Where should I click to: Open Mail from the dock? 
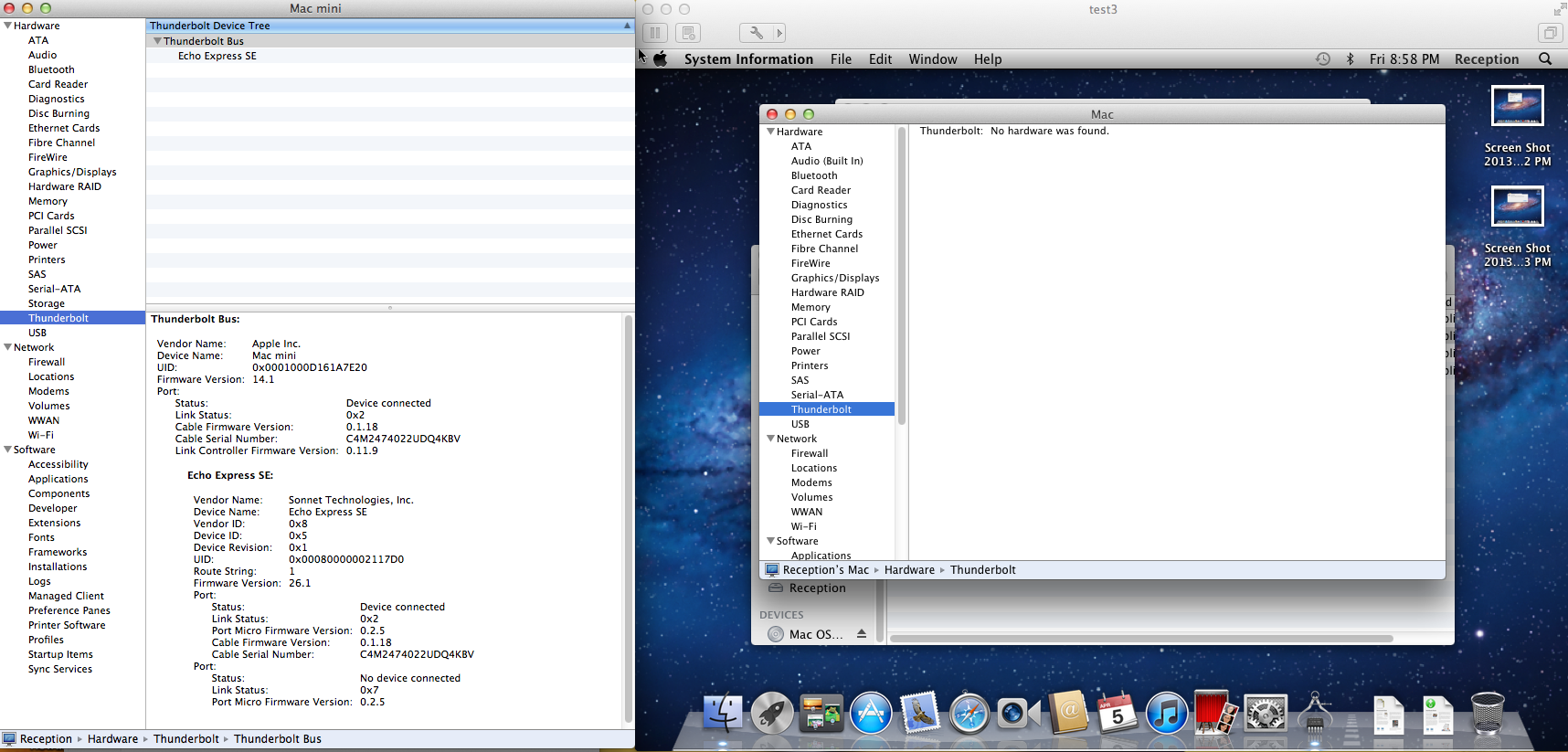919,713
